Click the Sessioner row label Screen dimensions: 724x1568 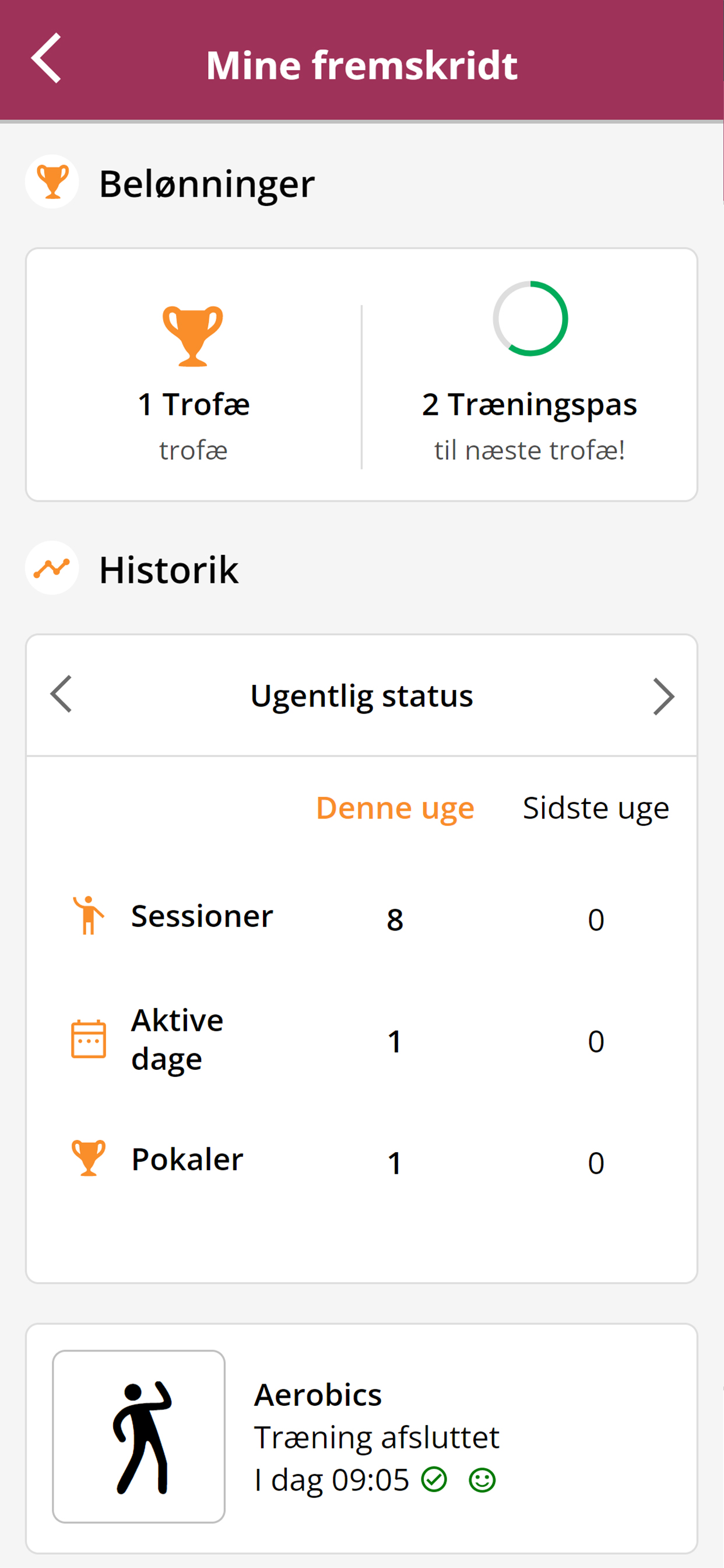203,916
